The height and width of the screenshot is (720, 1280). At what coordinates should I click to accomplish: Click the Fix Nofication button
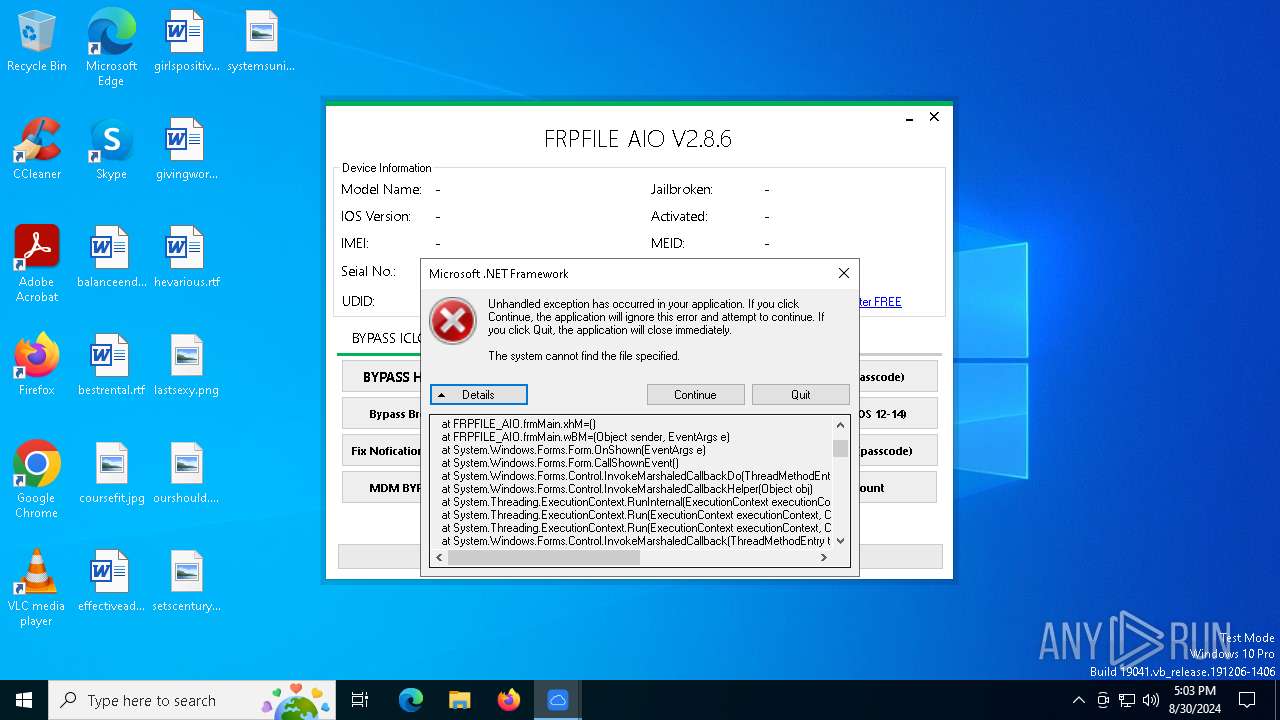(x=382, y=451)
